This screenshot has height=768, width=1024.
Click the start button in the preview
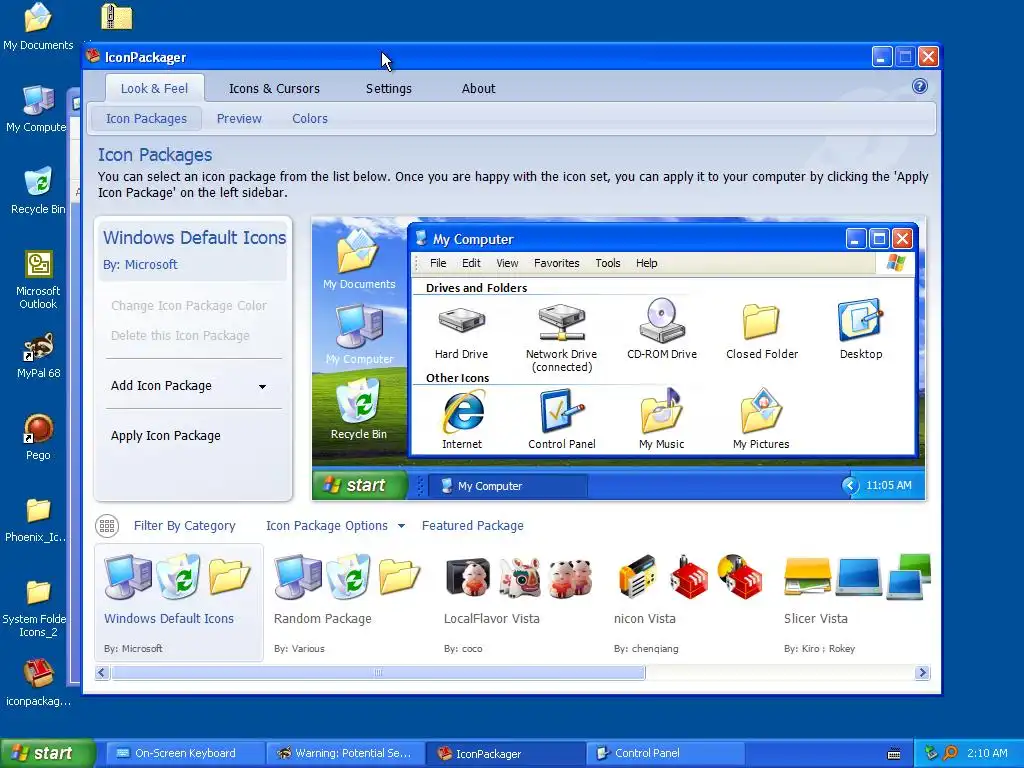359,485
